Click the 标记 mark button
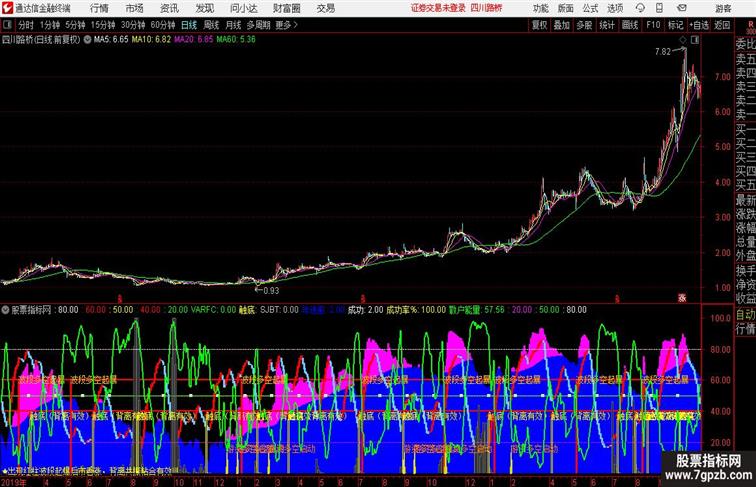 click(x=675, y=25)
